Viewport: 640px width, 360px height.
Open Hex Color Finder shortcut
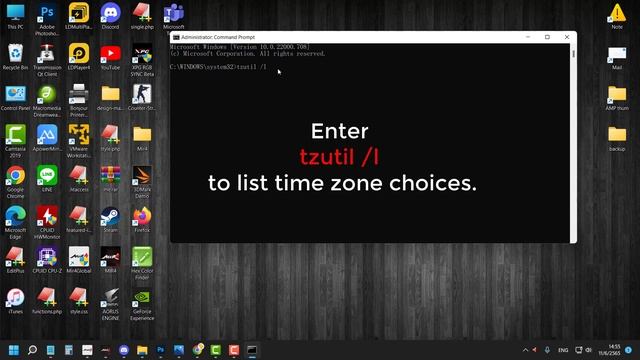click(142, 263)
